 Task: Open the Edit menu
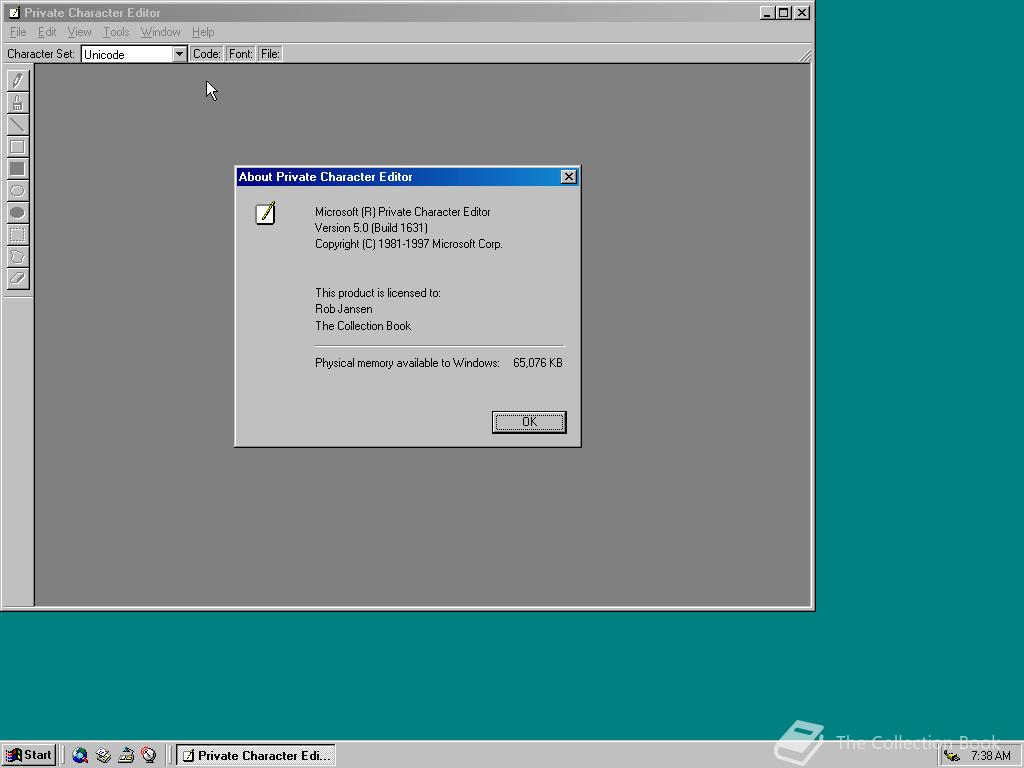point(46,32)
